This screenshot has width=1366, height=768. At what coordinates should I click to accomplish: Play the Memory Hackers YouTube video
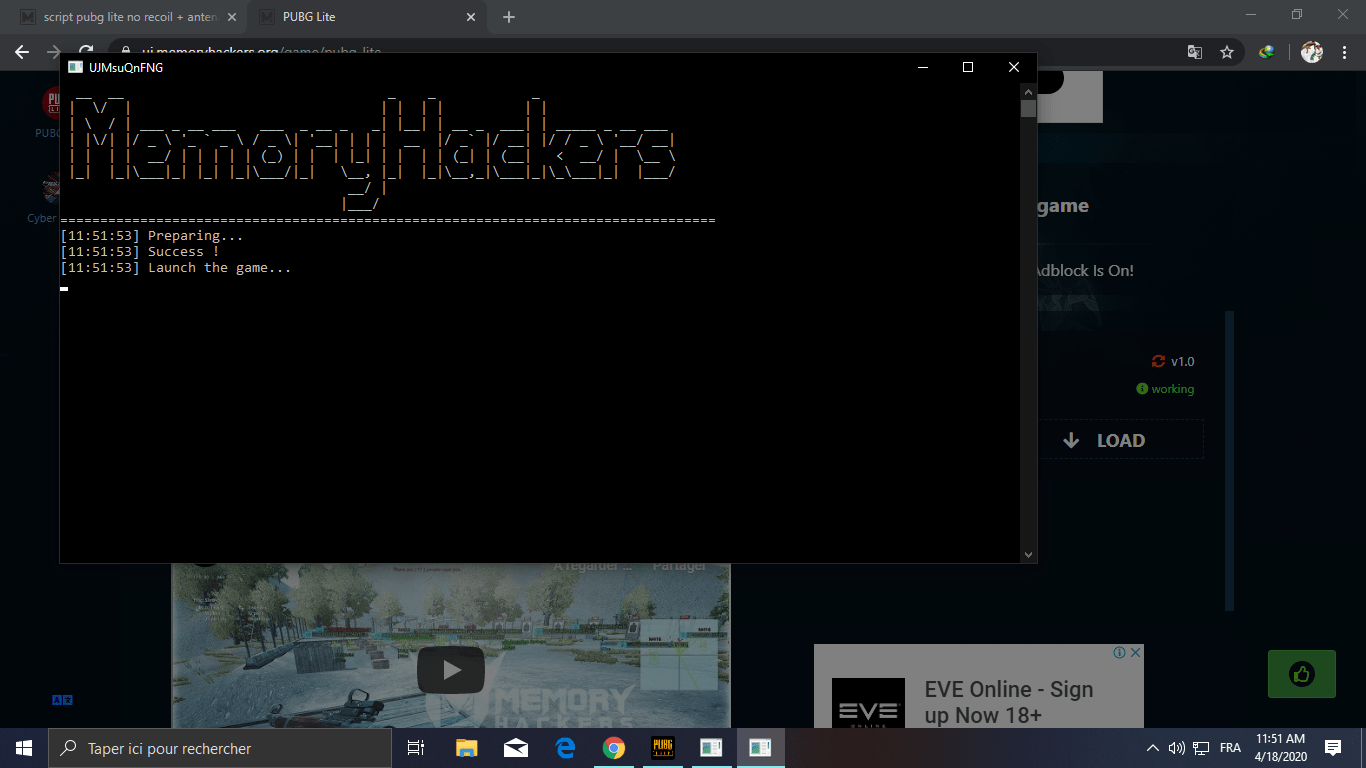click(450, 669)
